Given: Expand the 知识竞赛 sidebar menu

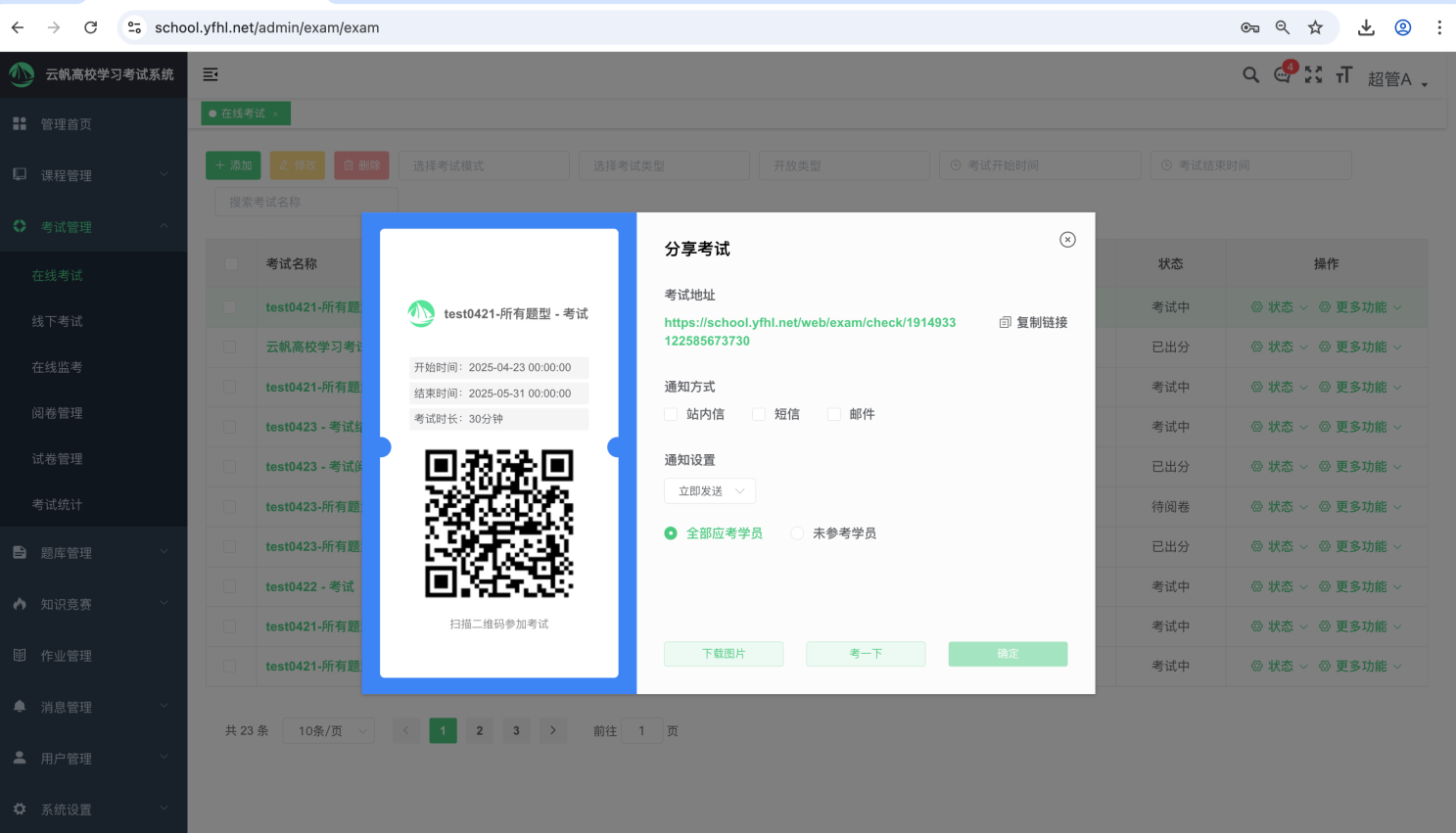Looking at the screenshot, I should [x=93, y=604].
